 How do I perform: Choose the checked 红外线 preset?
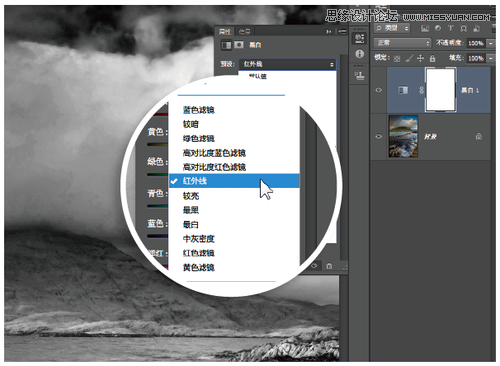[x=234, y=181]
